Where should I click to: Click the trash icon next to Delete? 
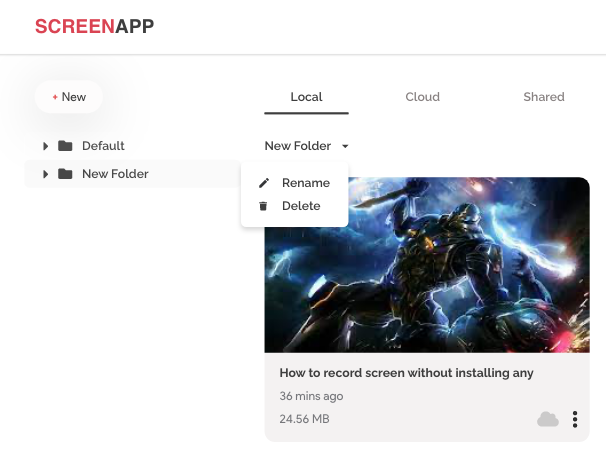point(264,206)
